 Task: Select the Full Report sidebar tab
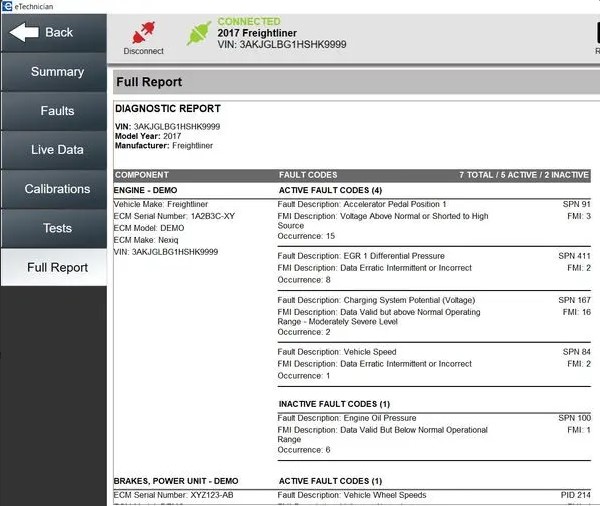(x=56, y=267)
